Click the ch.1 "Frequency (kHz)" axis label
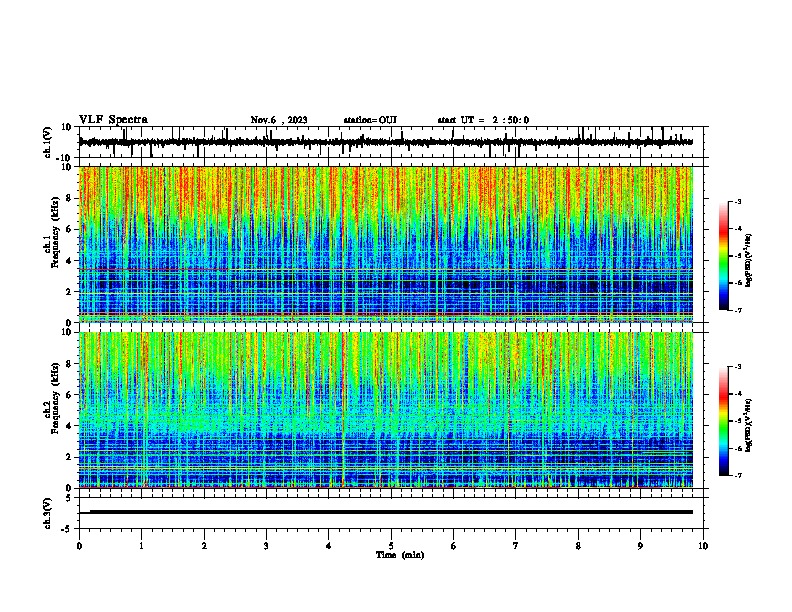Viewport: 792px width, 612px height. click(x=55, y=232)
